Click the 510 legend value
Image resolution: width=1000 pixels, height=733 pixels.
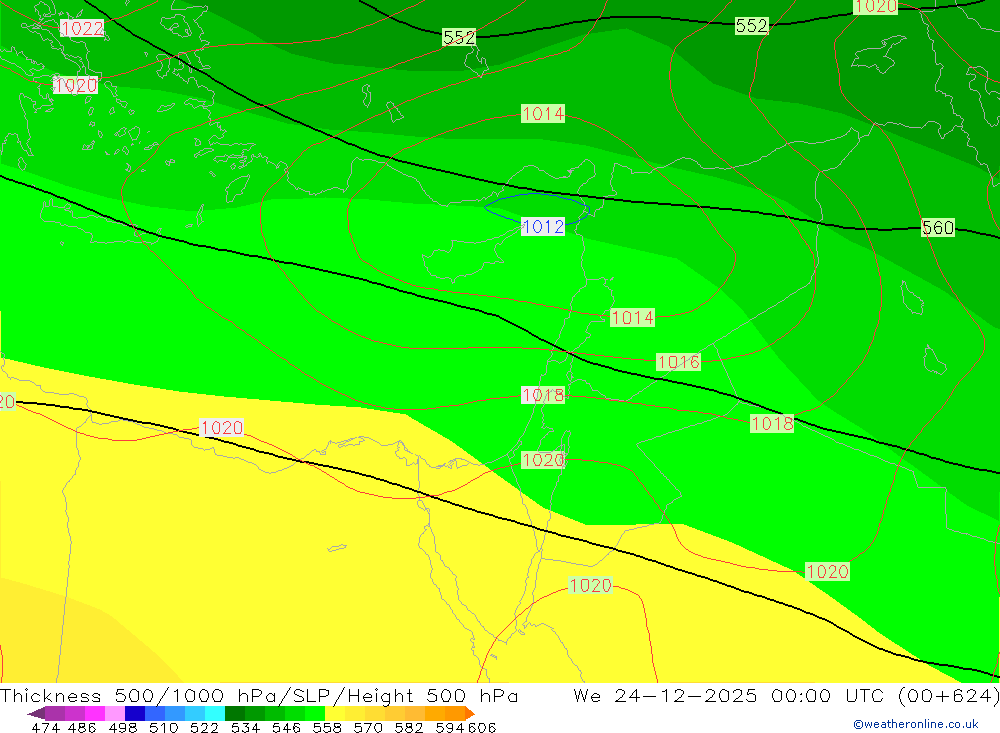(163, 728)
